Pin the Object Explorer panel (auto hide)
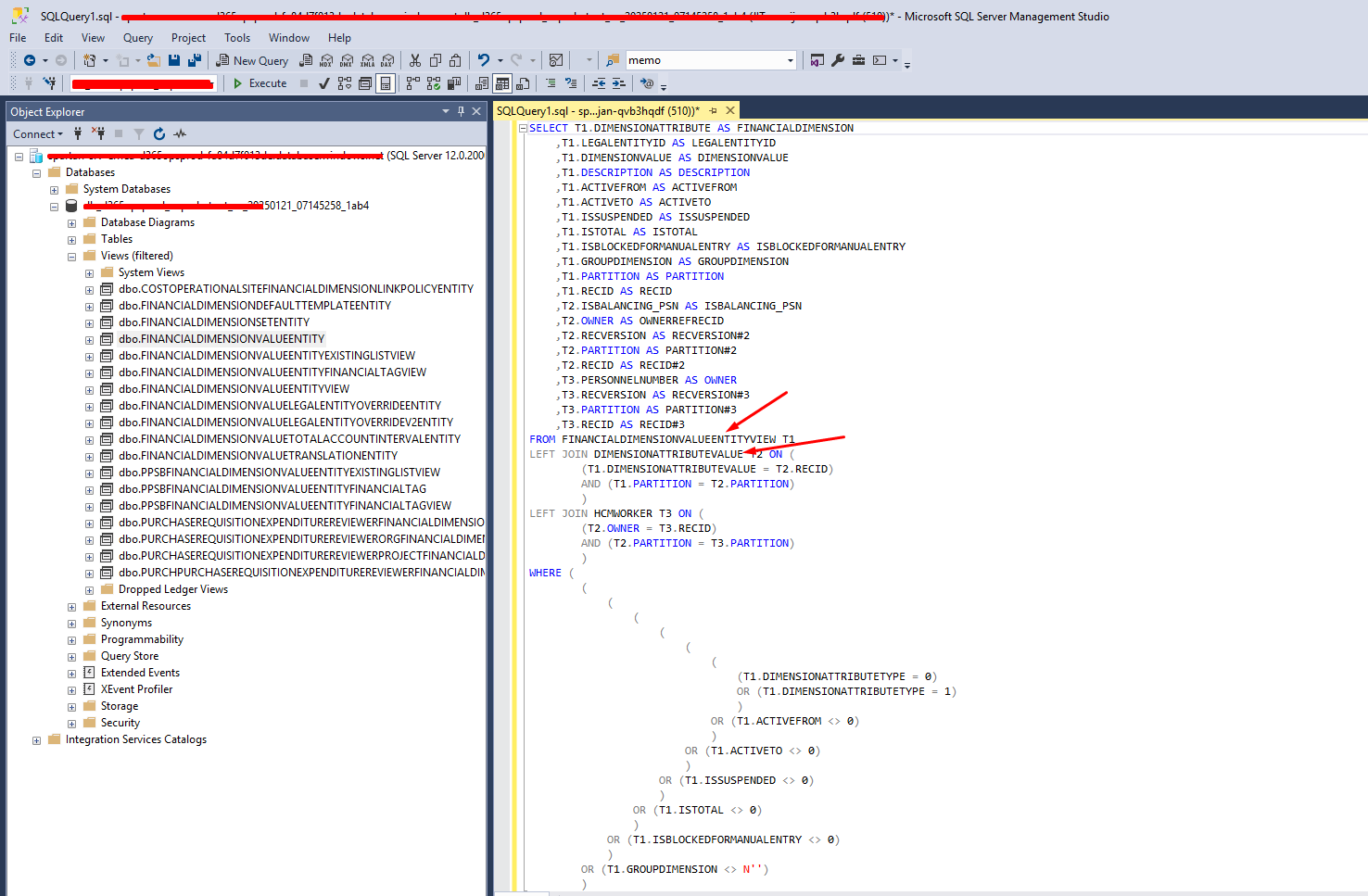Viewport: 1368px width, 896px height. coord(461,111)
